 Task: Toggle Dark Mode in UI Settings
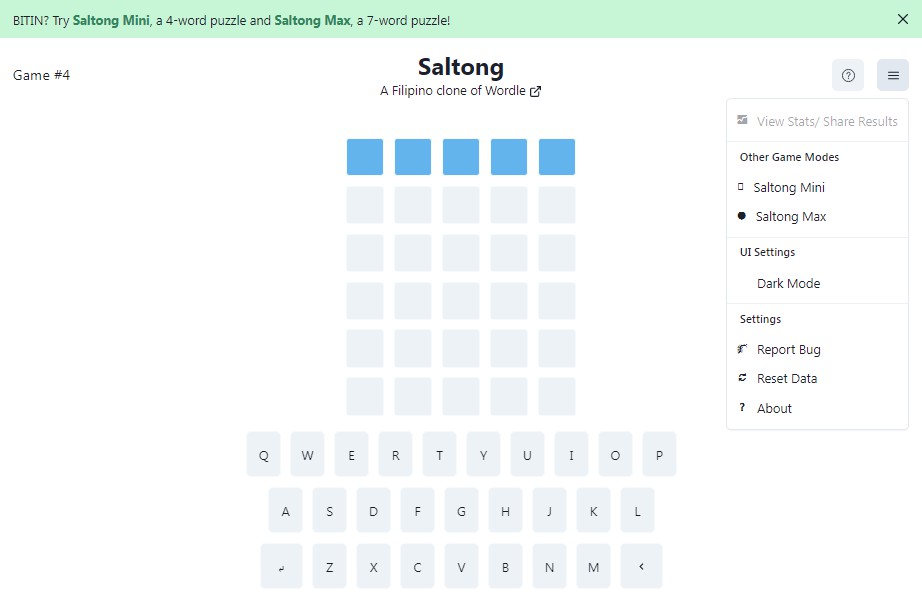coord(788,283)
